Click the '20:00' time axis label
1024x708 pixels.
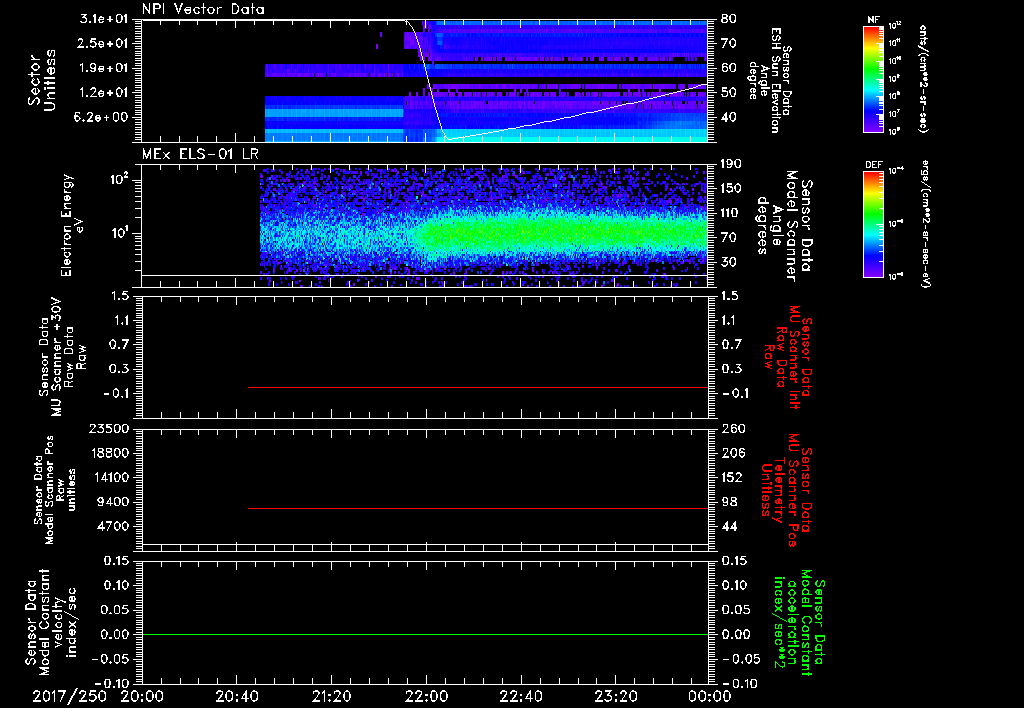tap(142, 696)
